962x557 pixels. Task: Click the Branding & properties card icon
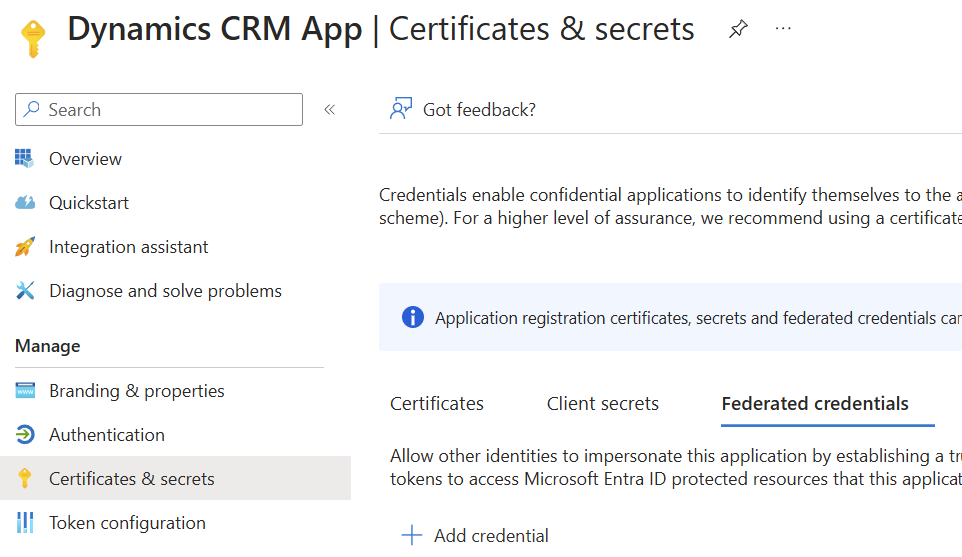(x=25, y=390)
